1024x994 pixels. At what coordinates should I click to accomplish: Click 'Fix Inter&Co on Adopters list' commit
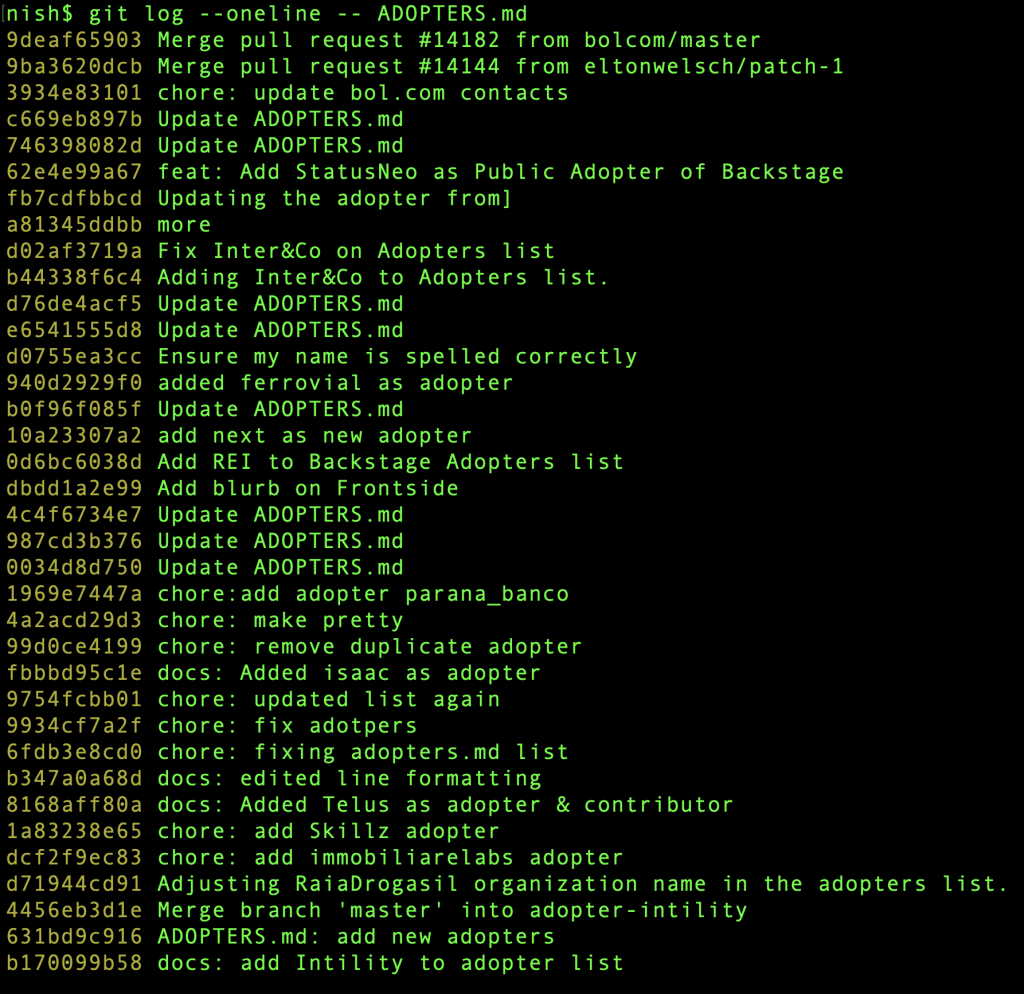pyautogui.click(x=356, y=251)
